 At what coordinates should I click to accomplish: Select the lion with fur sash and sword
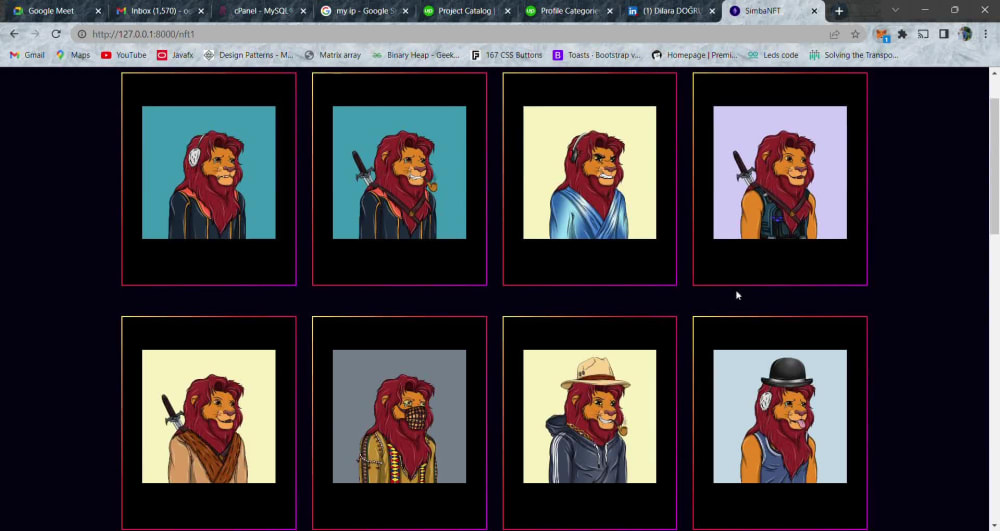[x=209, y=416]
